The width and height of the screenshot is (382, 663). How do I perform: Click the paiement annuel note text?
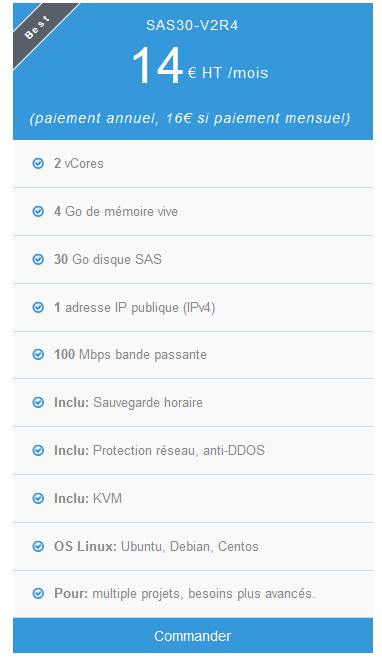coord(190,118)
